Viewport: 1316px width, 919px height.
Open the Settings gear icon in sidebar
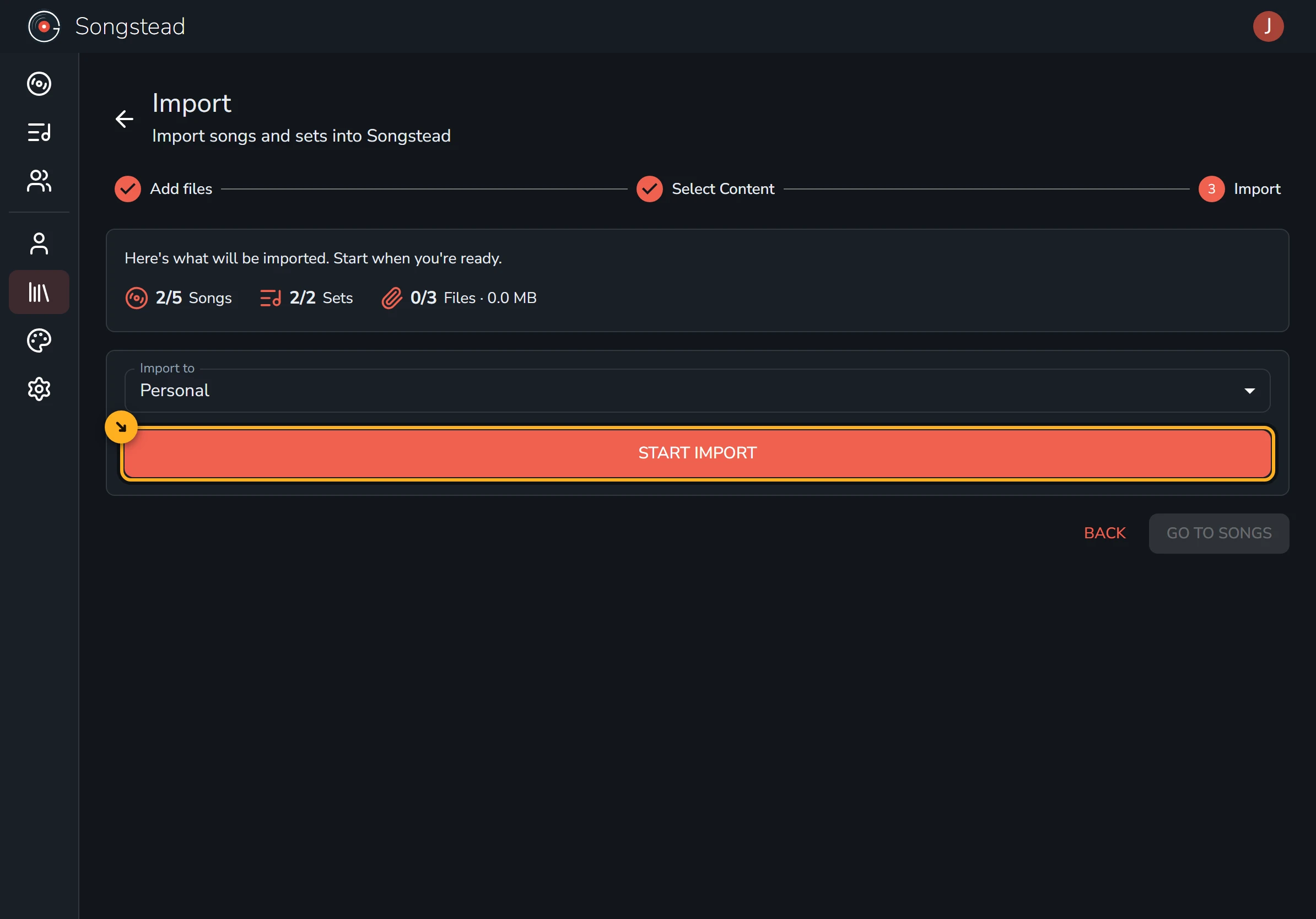39,389
